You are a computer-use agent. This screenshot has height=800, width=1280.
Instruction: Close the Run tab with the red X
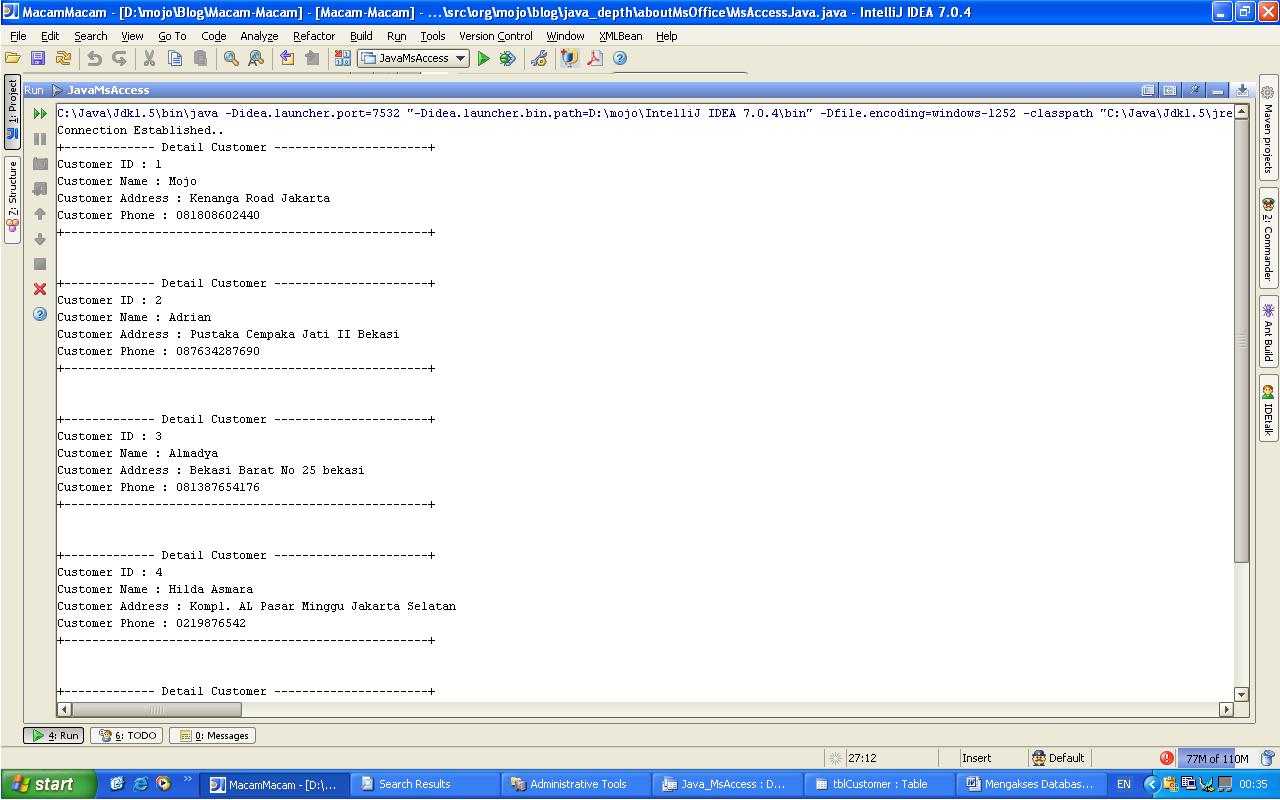(40, 289)
